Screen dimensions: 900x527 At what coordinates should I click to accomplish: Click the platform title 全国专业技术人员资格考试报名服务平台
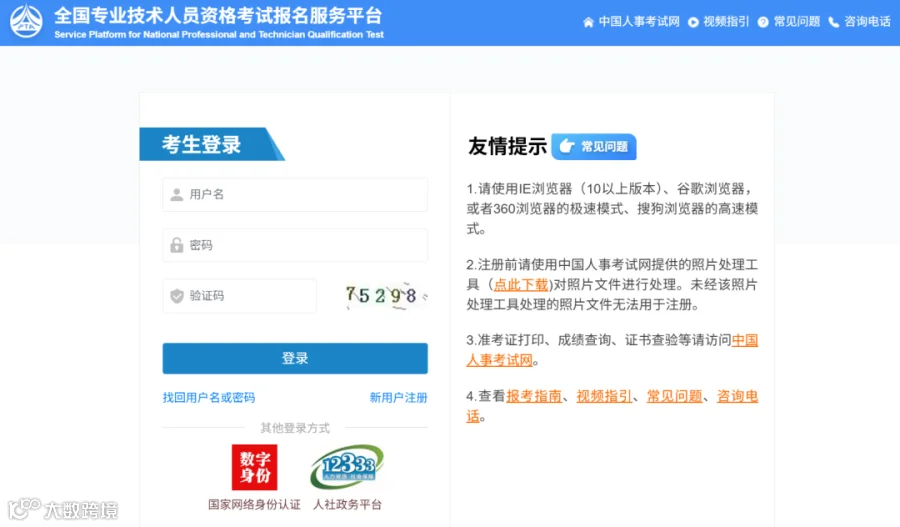[219, 16]
